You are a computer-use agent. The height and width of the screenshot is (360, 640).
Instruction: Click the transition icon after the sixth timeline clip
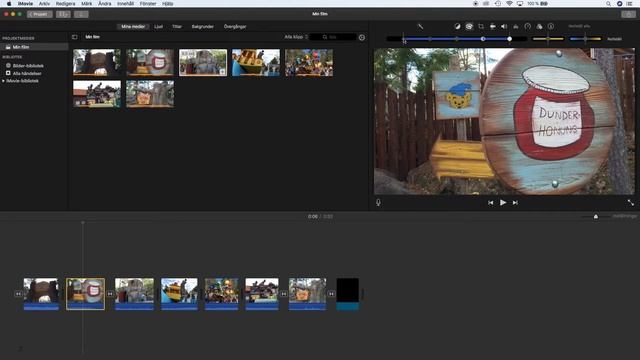click(284, 294)
